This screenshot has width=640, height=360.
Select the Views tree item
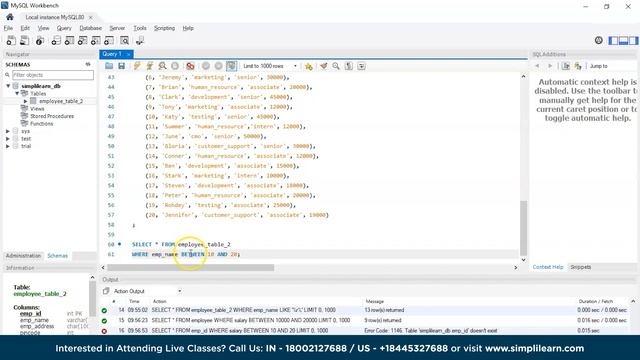[x=37, y=109]
